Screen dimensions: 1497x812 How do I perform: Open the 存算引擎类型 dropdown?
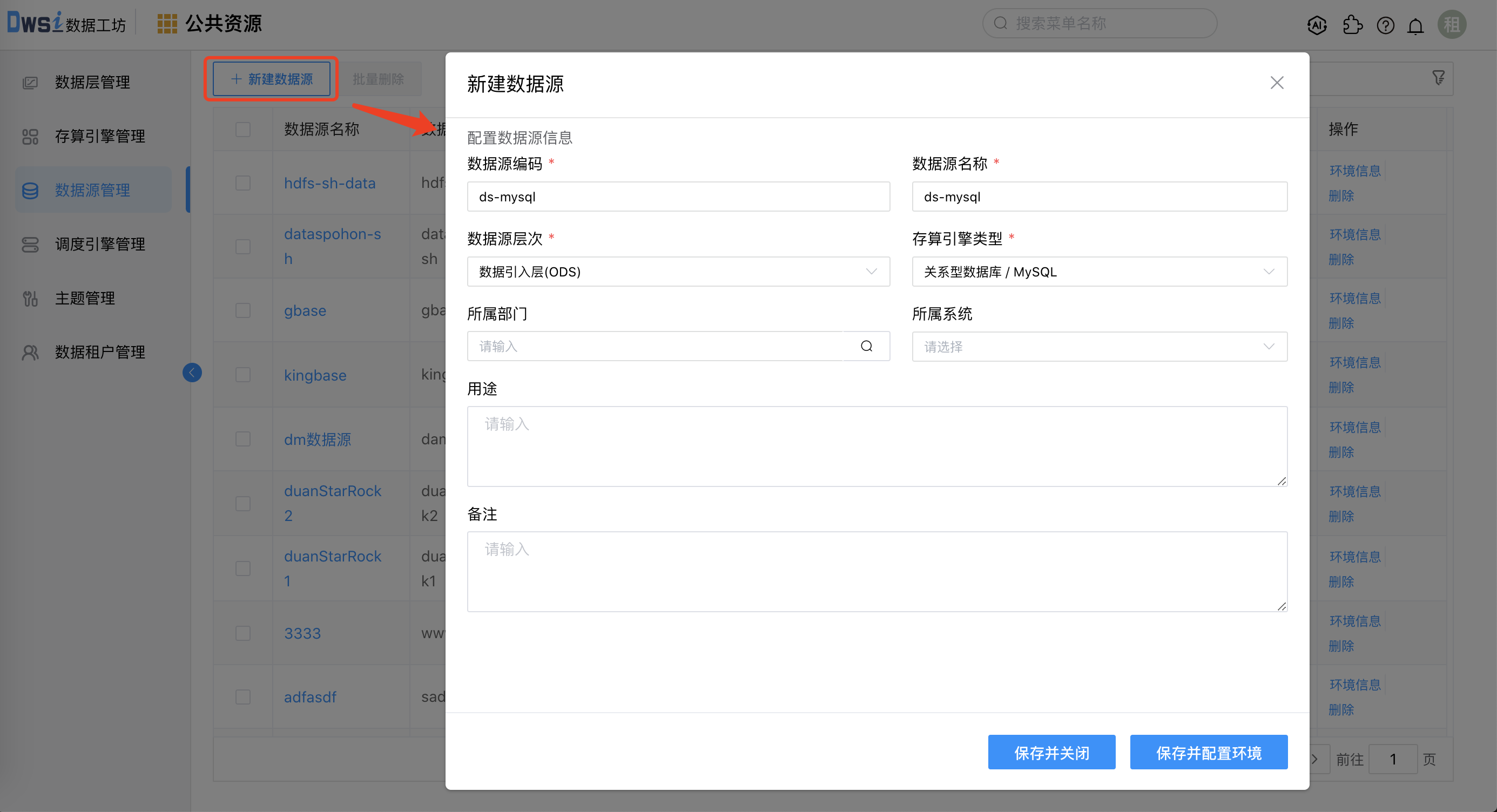(x=1099, y=271)
